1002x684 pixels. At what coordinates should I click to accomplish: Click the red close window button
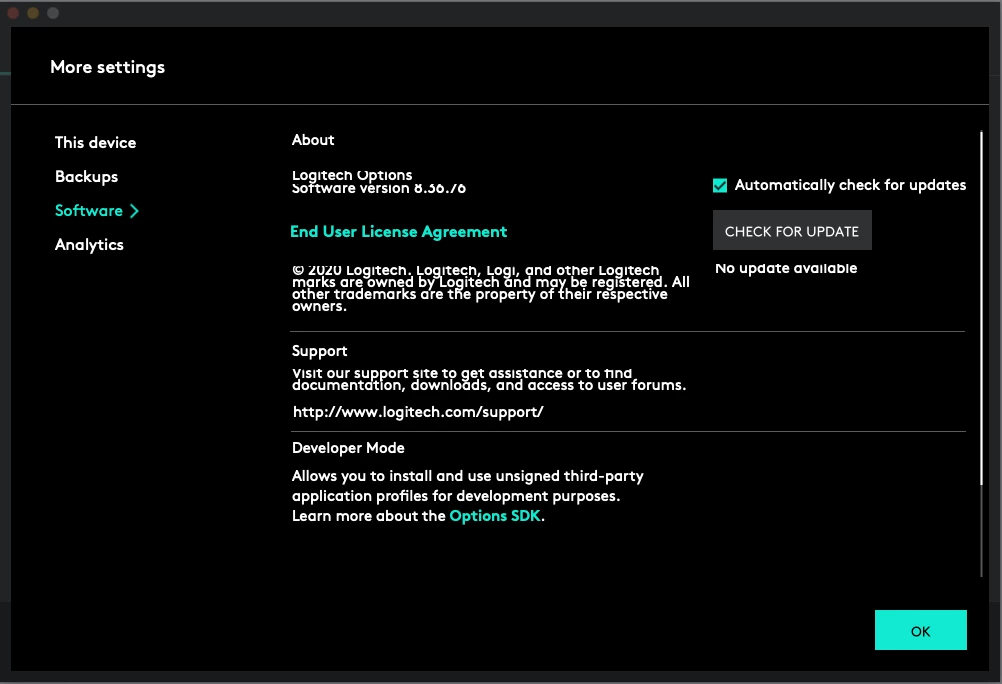(x=13, y=13)
